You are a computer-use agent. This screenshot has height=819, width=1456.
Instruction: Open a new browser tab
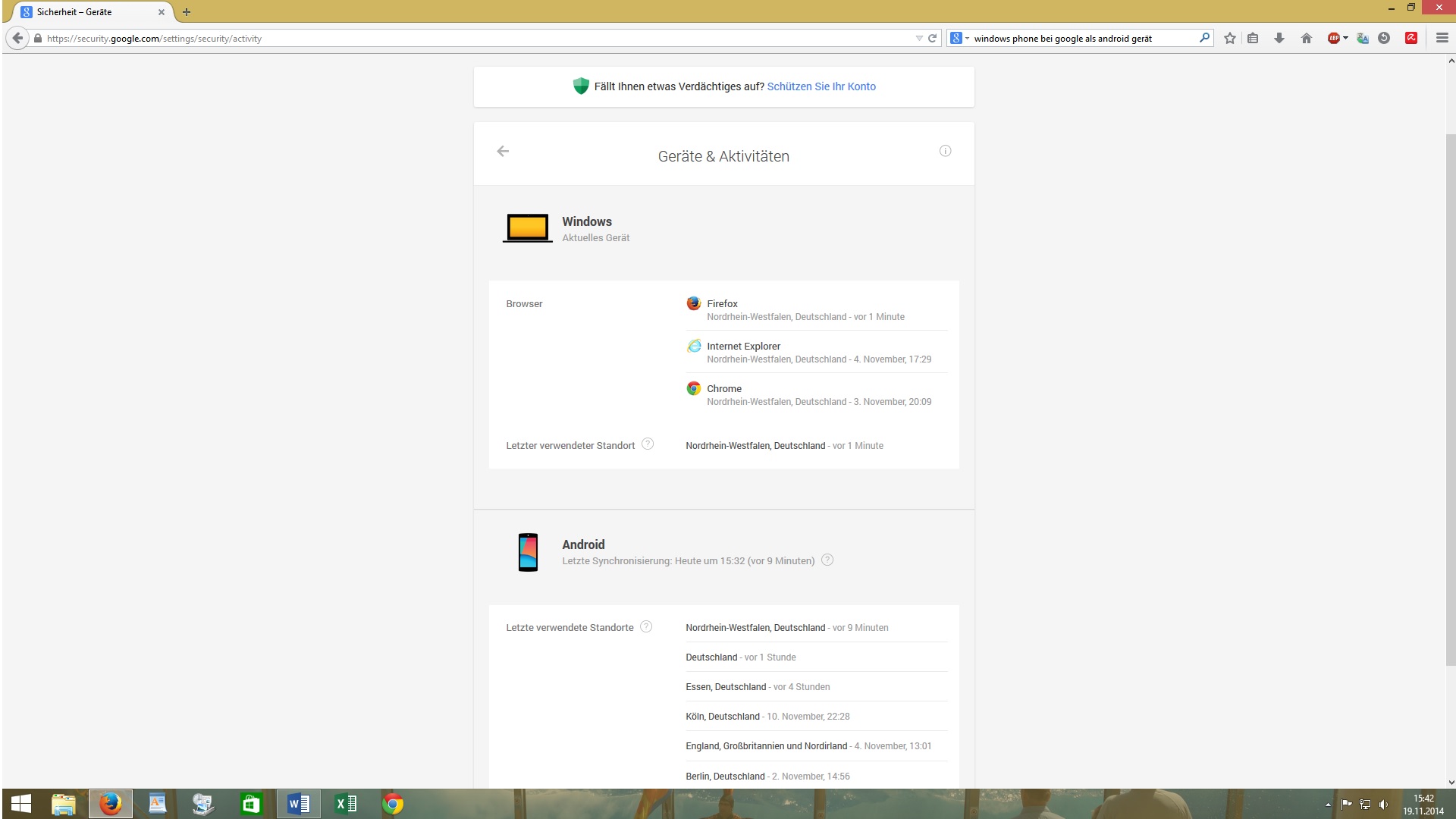click(x=187, y=12)
